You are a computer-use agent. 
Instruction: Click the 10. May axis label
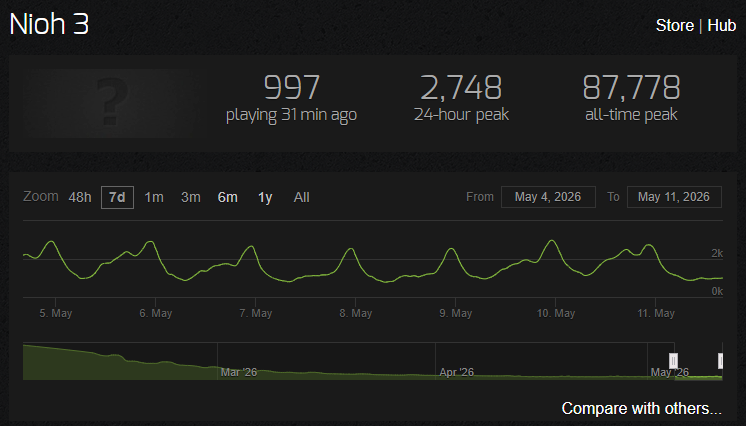click(x=556, y=313)
